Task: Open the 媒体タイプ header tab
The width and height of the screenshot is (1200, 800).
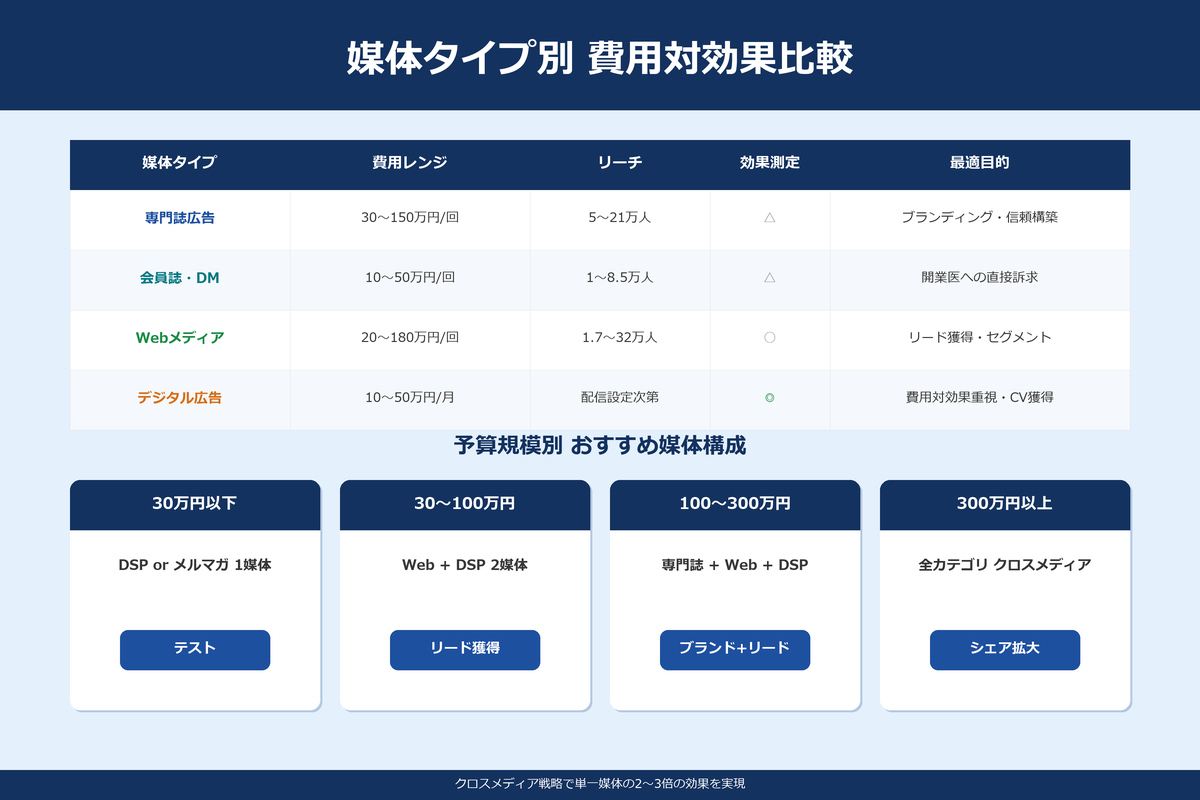Action: point(178,164)
